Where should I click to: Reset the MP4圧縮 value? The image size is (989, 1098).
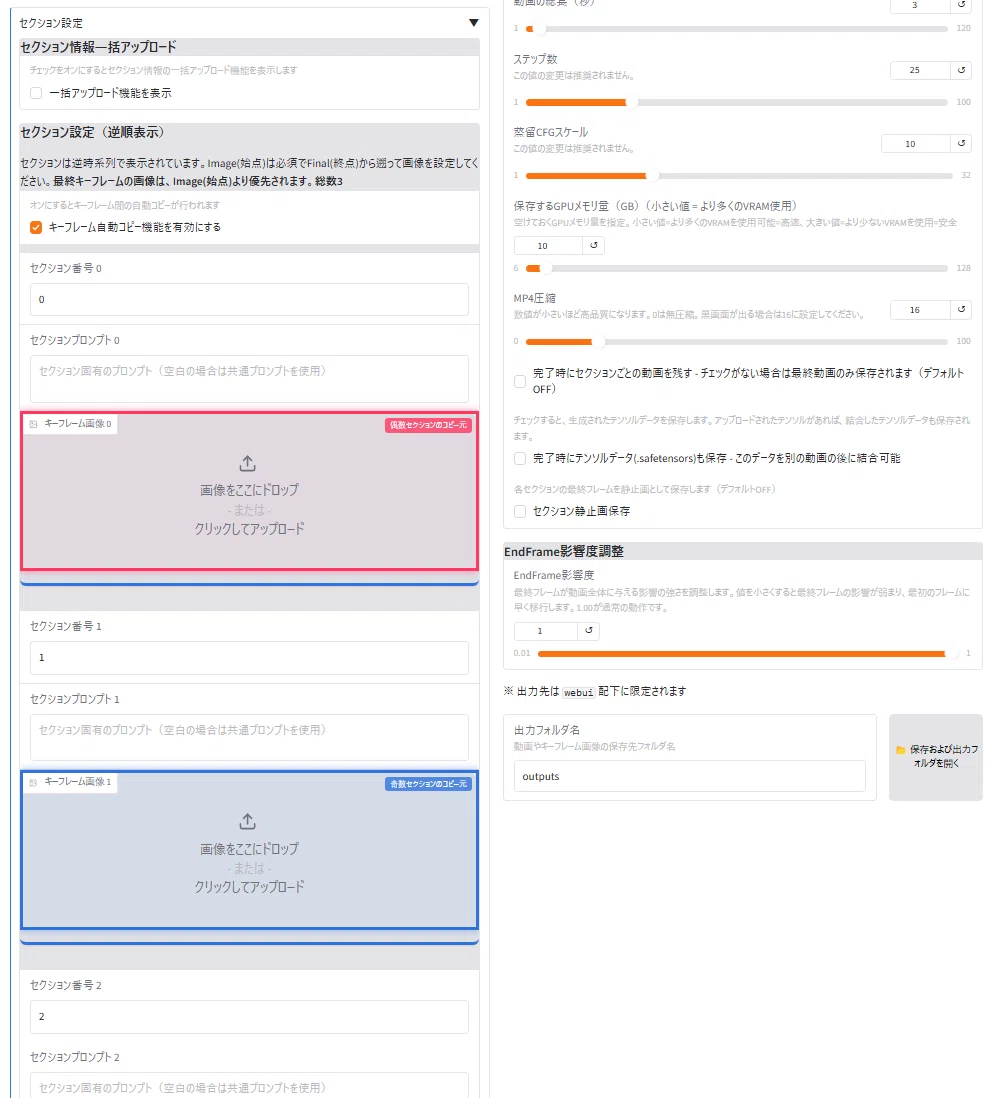(961, 310)
